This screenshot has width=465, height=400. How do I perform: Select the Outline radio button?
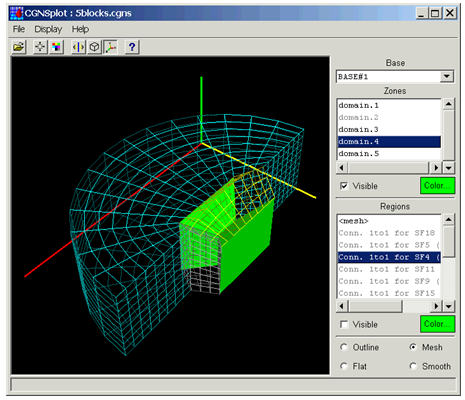pos(344,347)
